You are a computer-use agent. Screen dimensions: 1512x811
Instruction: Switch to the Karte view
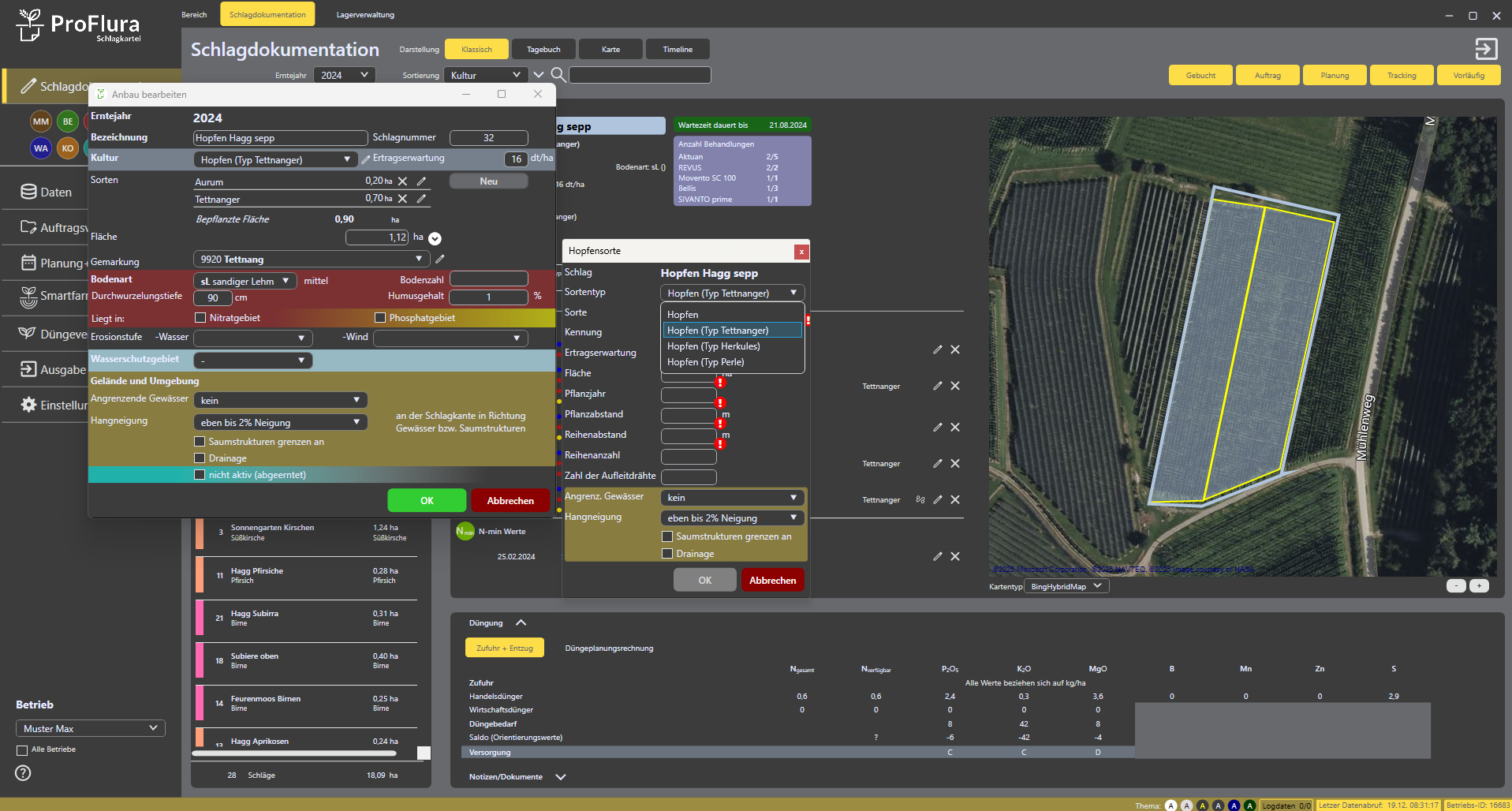click(x=610, y=50)
